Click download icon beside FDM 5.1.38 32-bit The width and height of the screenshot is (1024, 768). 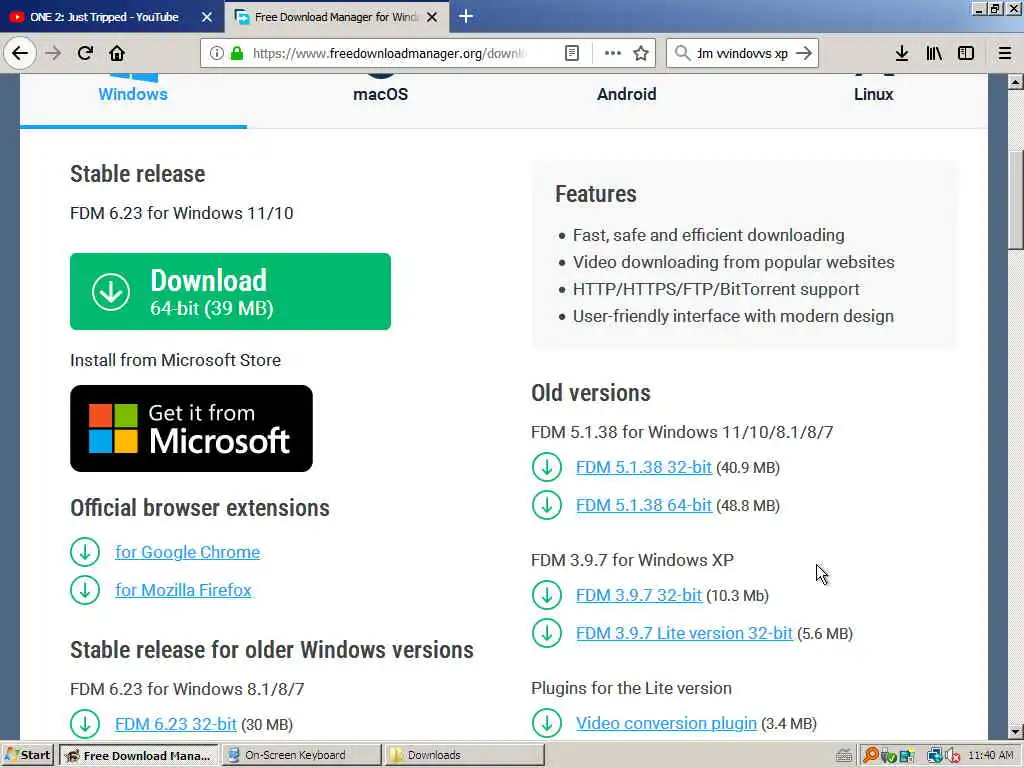[x=547, y=468]
